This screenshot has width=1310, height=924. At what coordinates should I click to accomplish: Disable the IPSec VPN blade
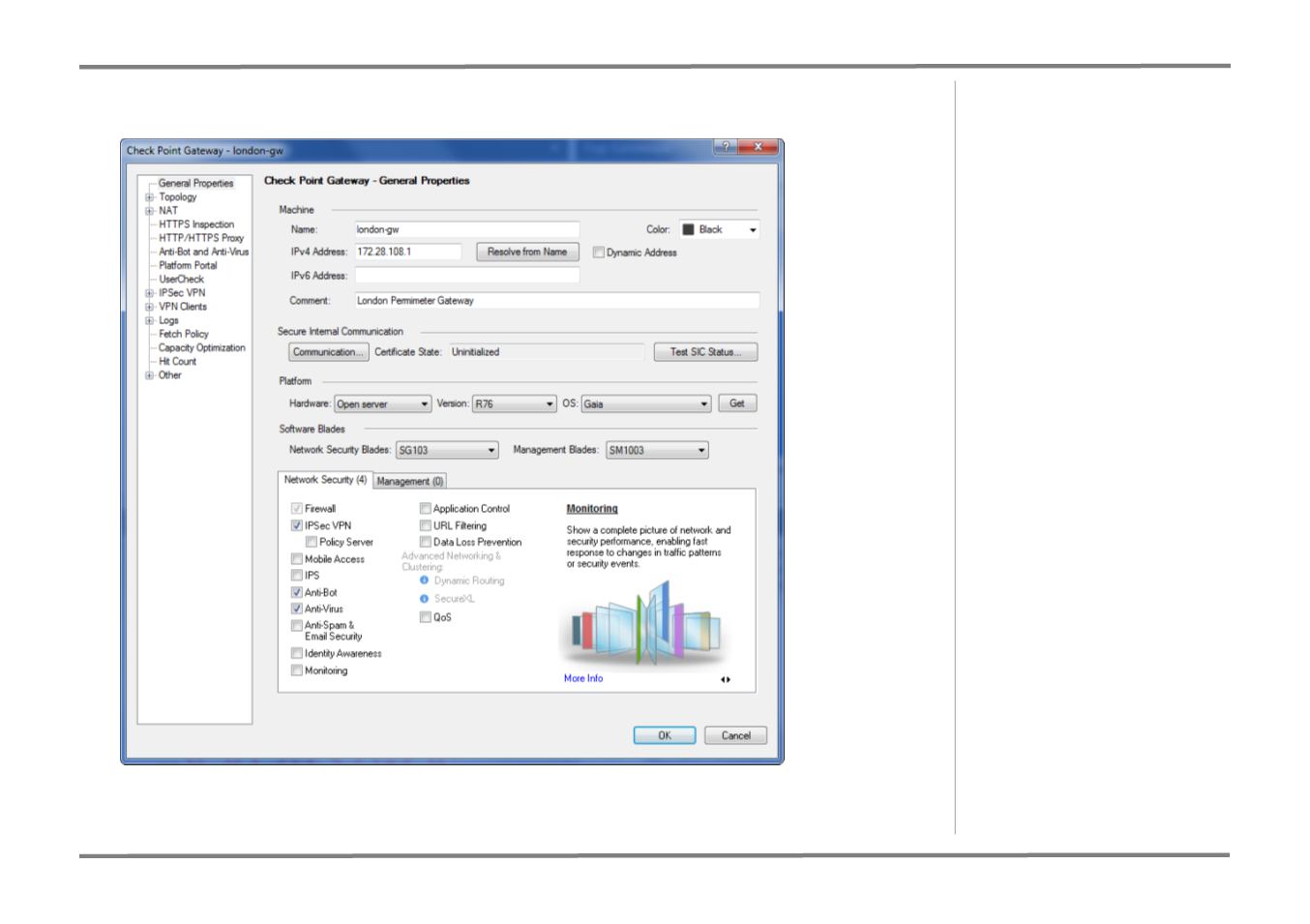point(297,526)
